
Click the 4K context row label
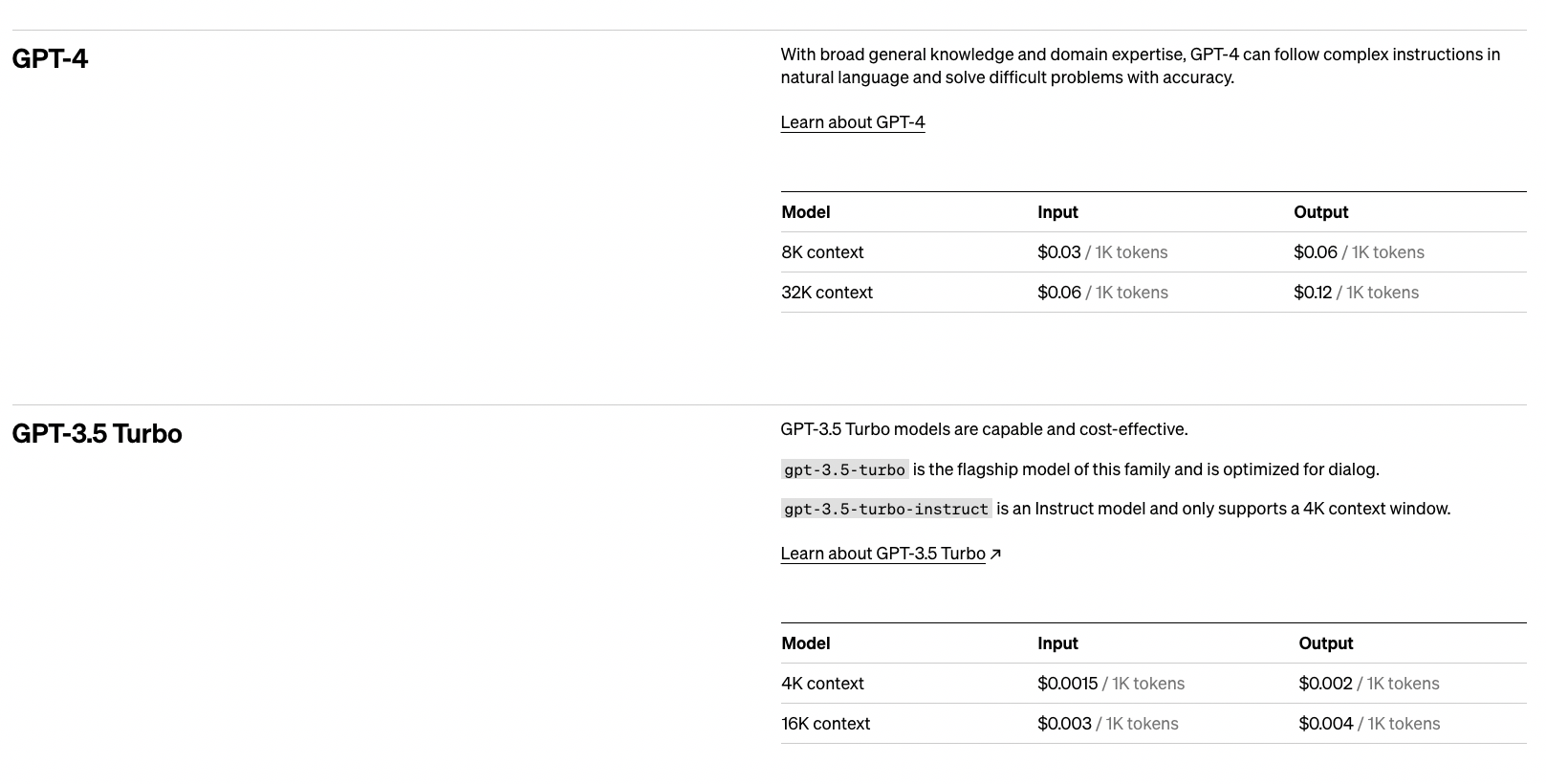[822, 684]
